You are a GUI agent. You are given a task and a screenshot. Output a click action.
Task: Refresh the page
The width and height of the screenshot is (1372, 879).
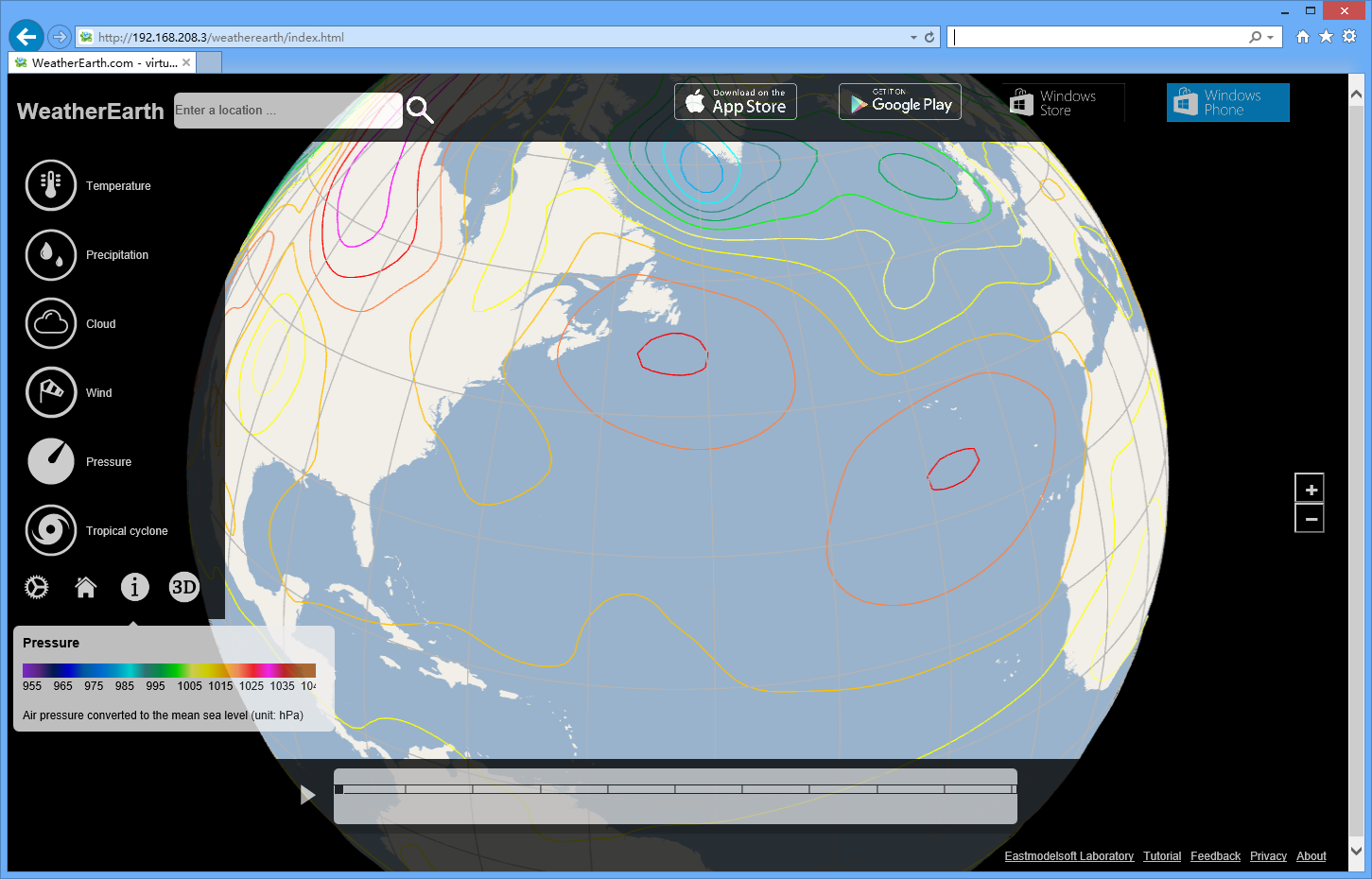tap(929, 38)
